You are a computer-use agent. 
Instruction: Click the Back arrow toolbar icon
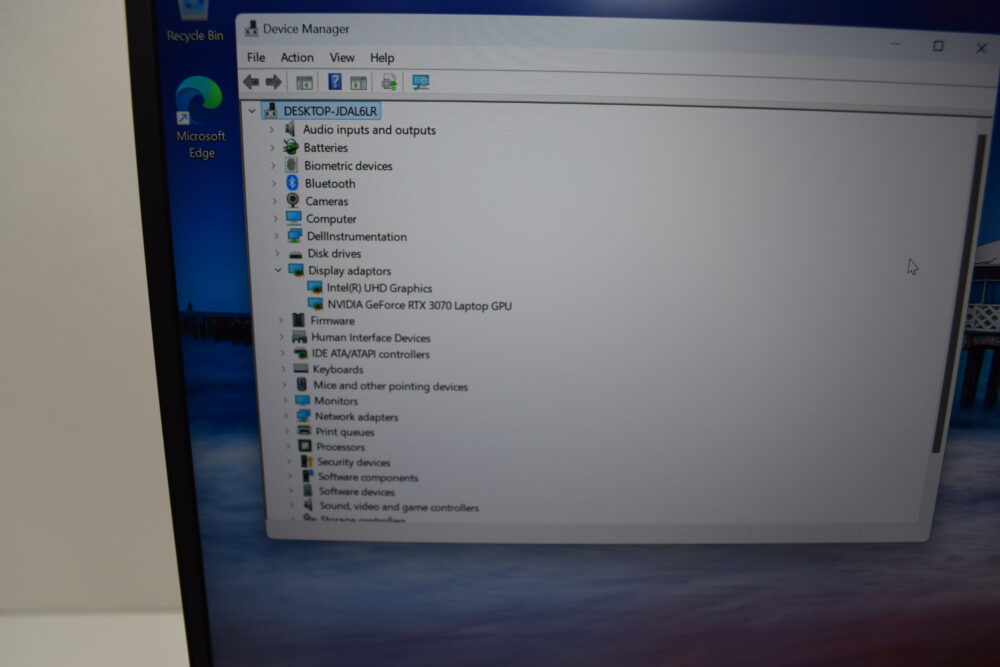251,82
